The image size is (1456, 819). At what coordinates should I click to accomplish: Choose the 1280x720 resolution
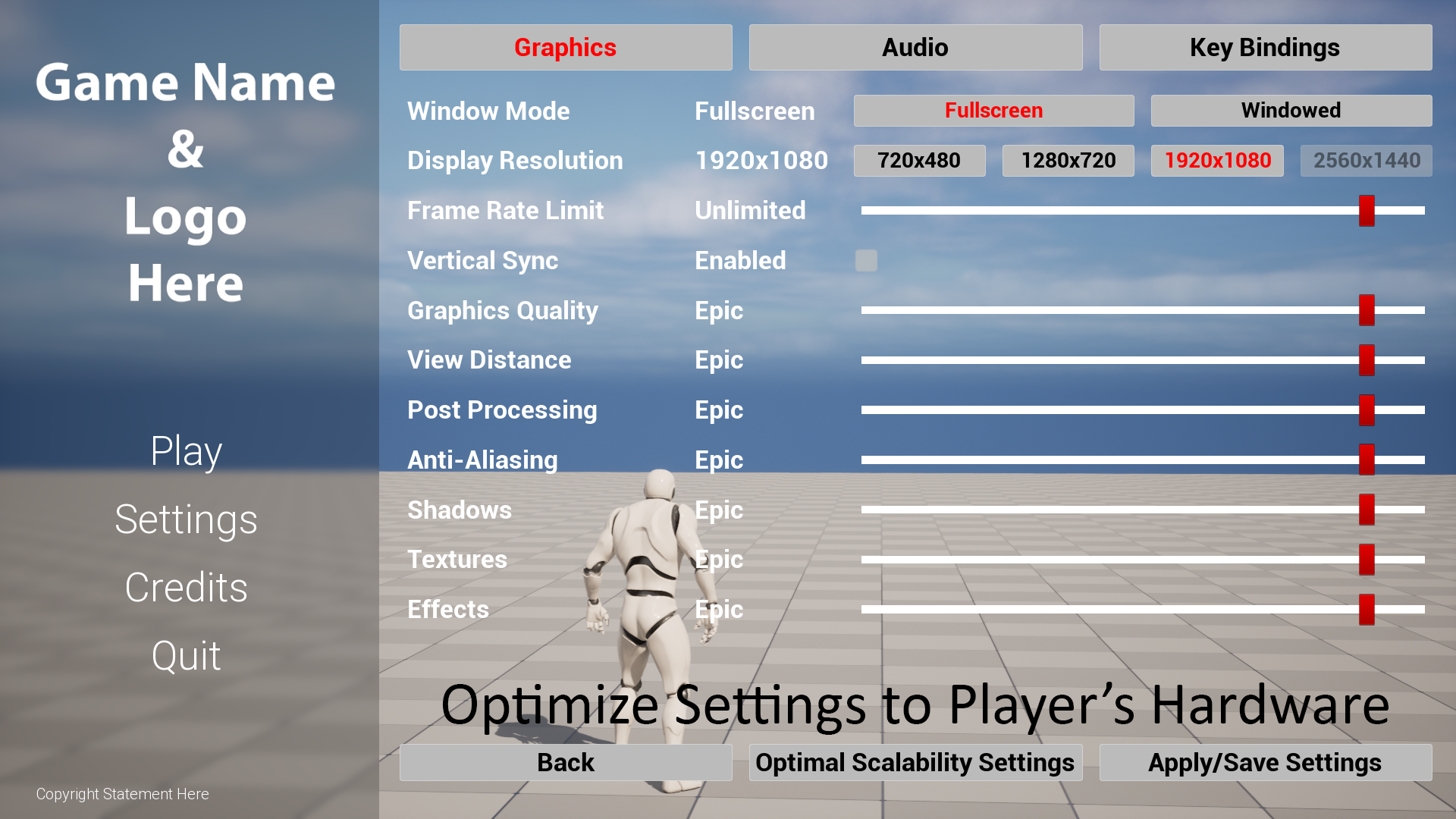1067,160
